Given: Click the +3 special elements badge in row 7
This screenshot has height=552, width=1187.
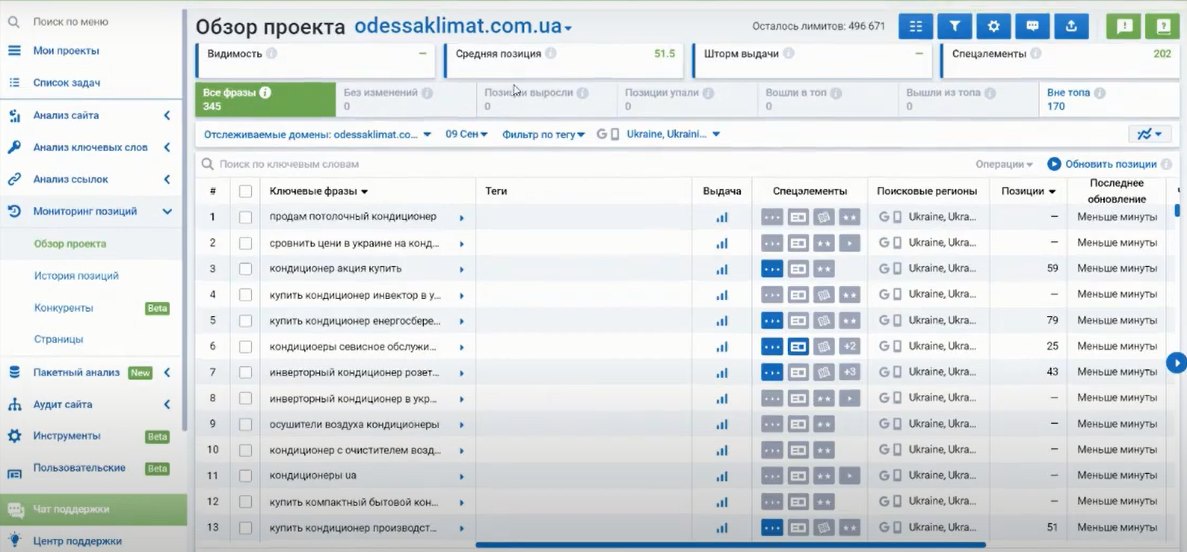Looking at the screenshot, I should [x=849, y=373].
